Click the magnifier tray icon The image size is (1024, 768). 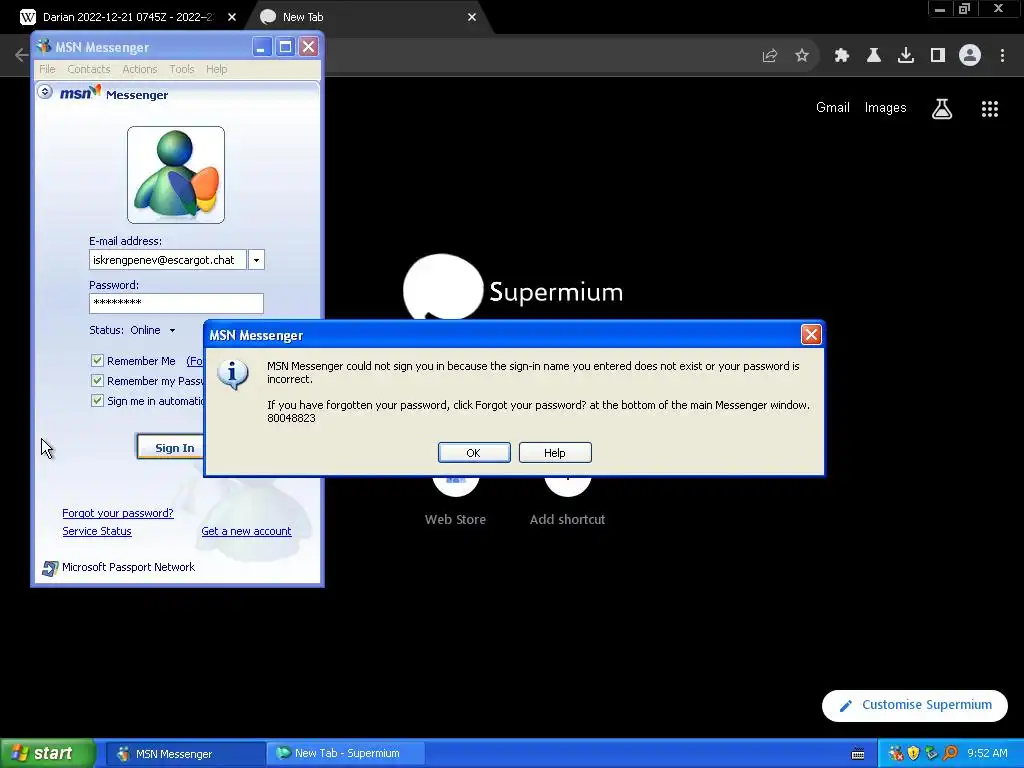(x=950, y=754)
